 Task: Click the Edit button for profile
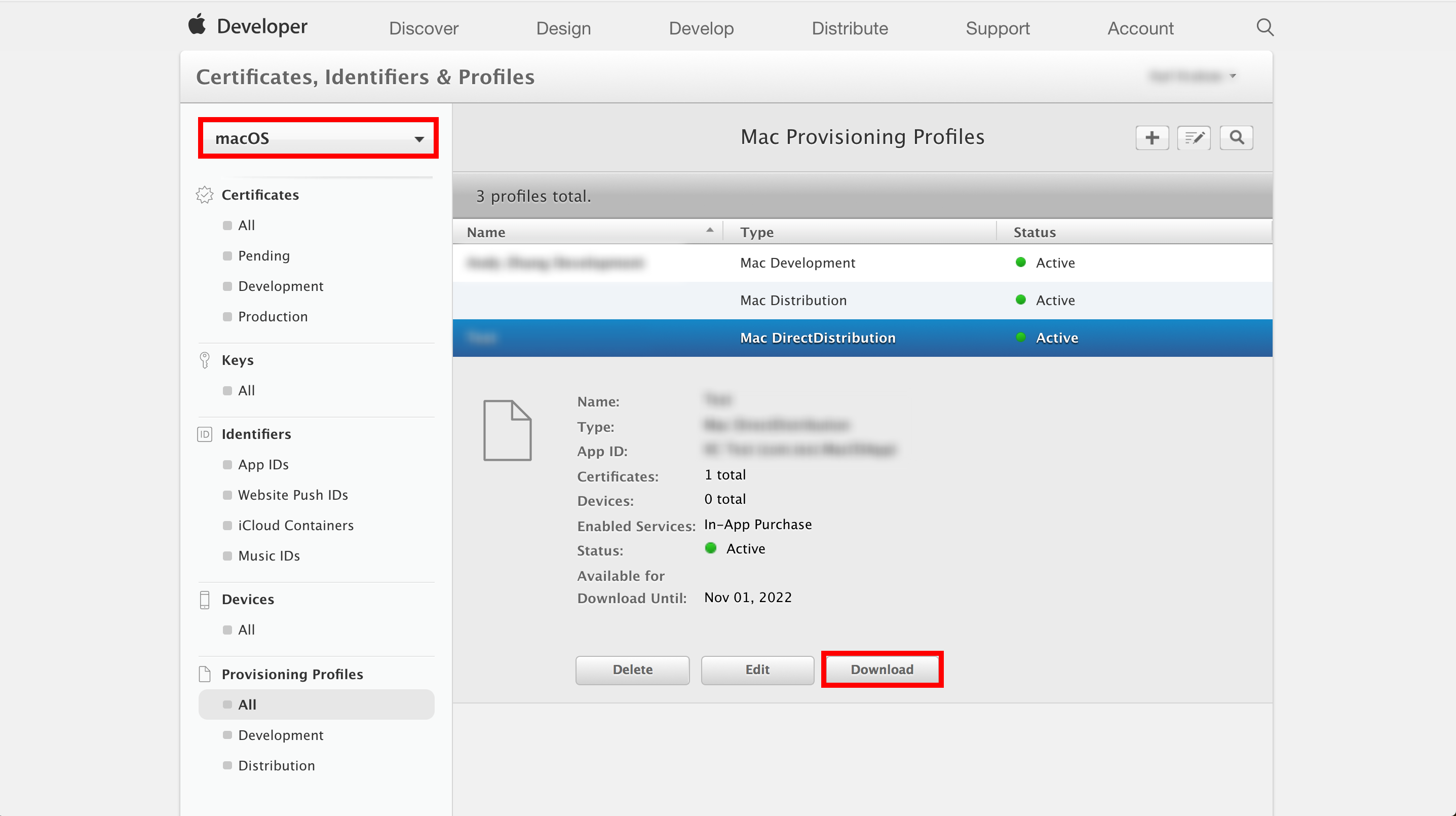(758, 669)
